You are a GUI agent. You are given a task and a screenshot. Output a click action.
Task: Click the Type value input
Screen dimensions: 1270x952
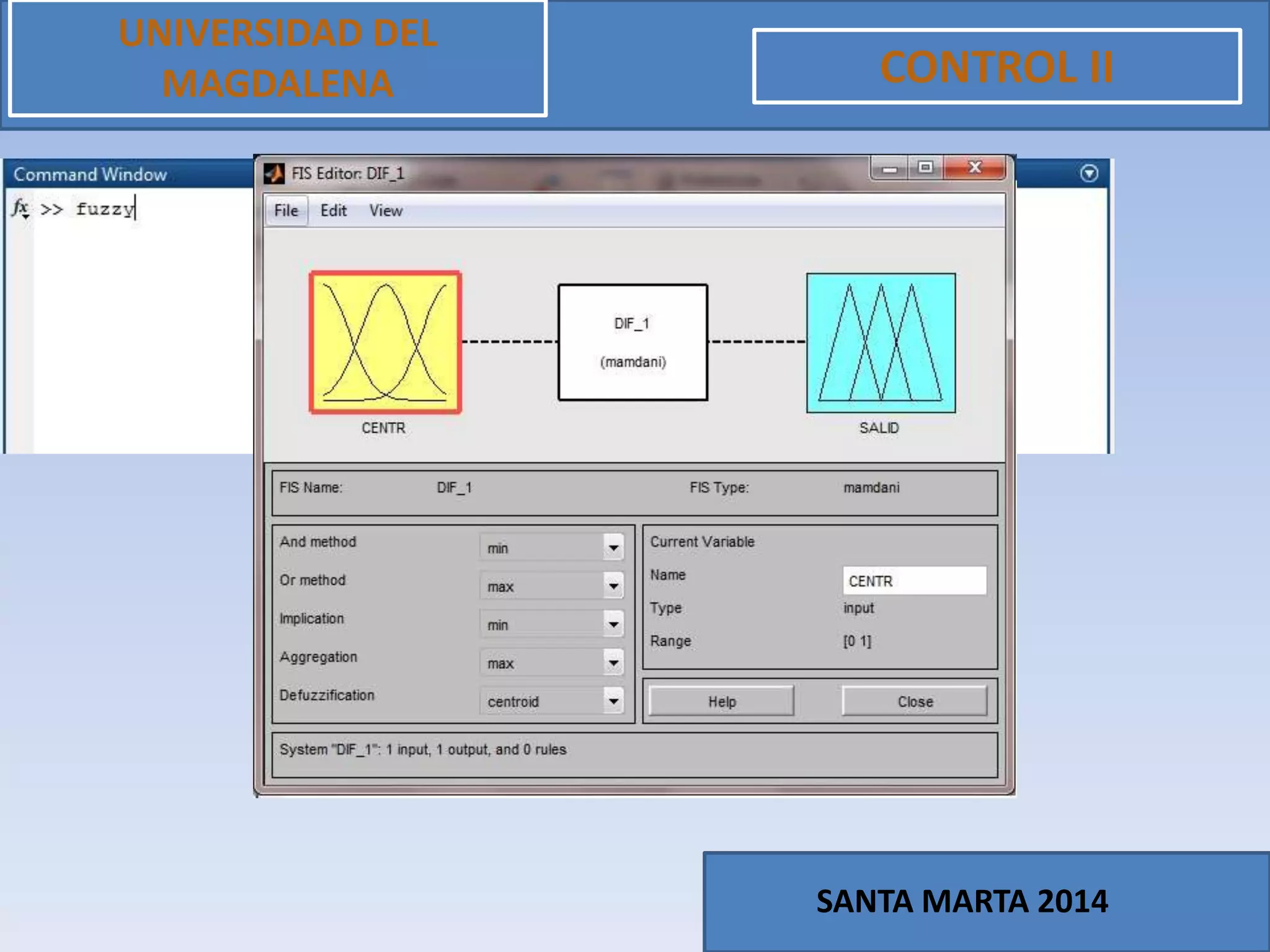coord(858,608)
